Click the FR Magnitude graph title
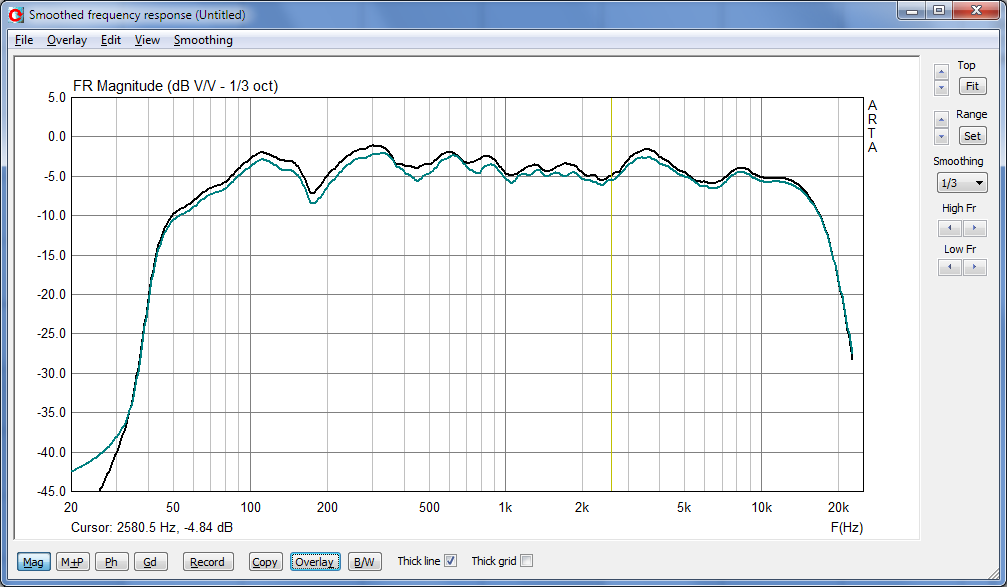This screenshot has height=587, width=1007. 175,85
